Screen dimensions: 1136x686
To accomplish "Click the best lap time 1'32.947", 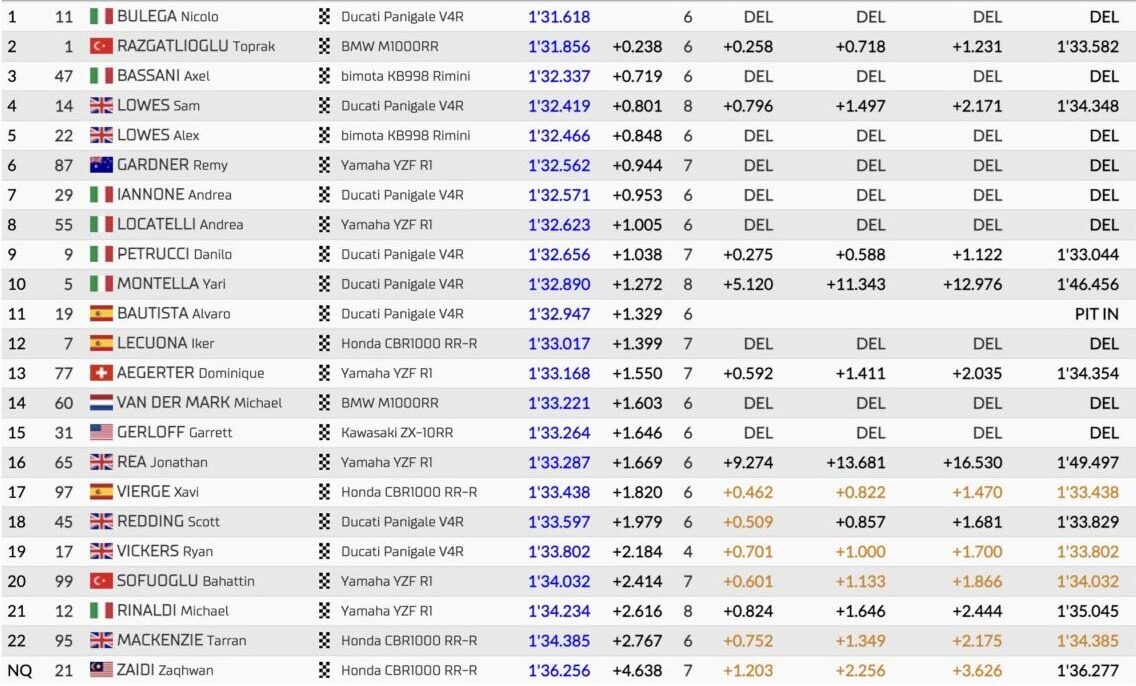I will coord(559,313).
